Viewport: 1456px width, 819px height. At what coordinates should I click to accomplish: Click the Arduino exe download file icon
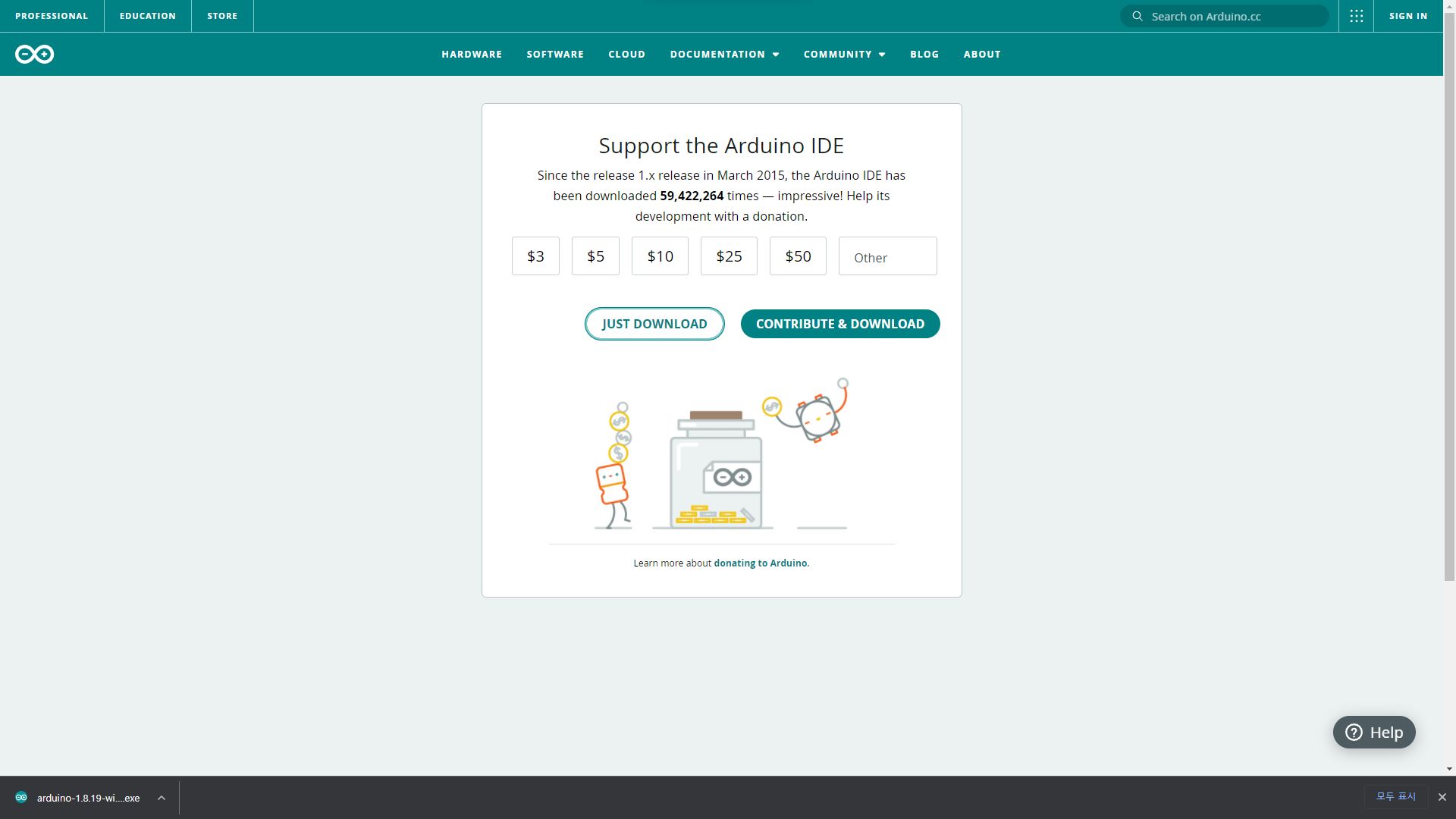click(21, 797)
